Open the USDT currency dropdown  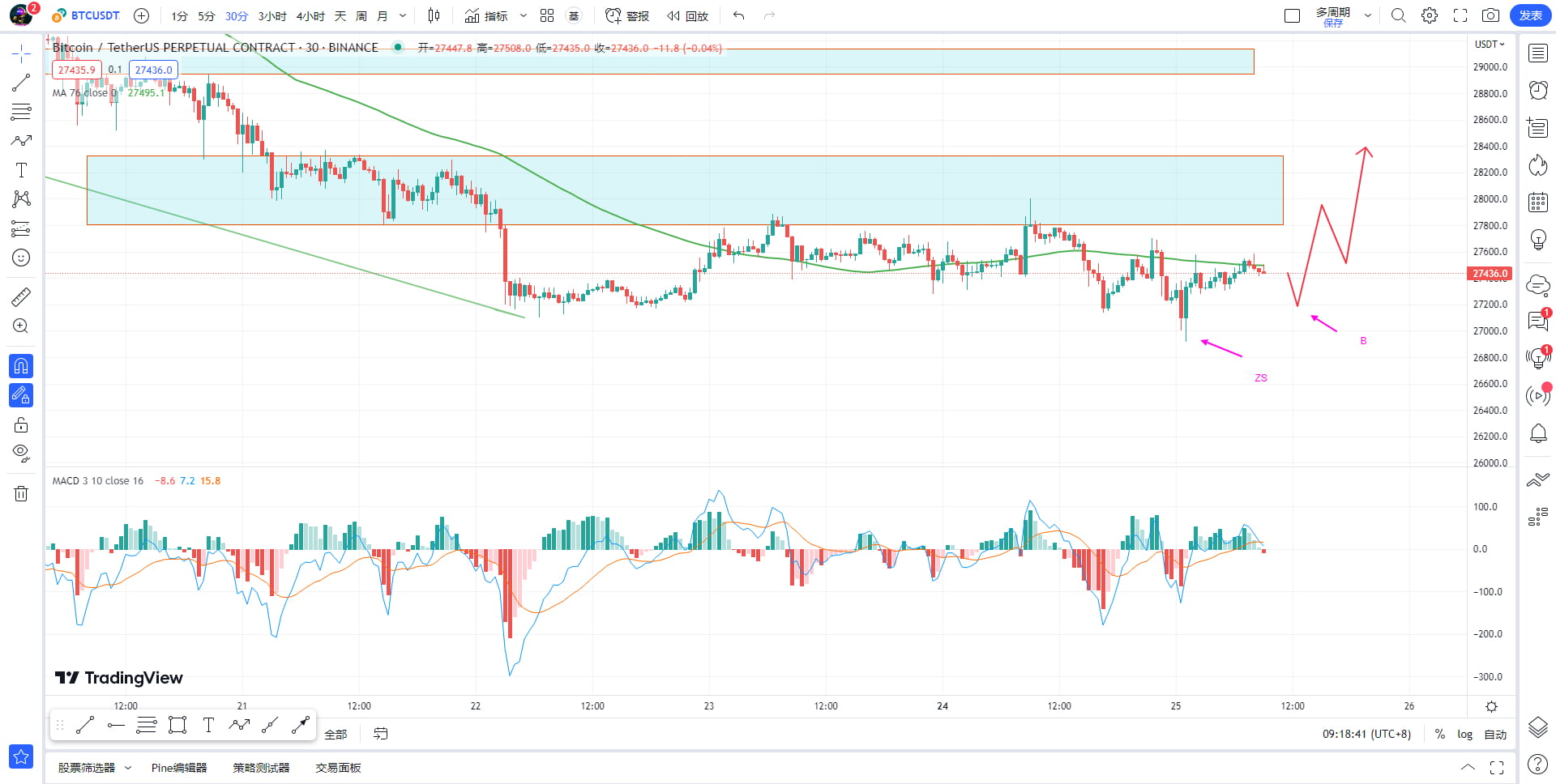pos(1490,45)
